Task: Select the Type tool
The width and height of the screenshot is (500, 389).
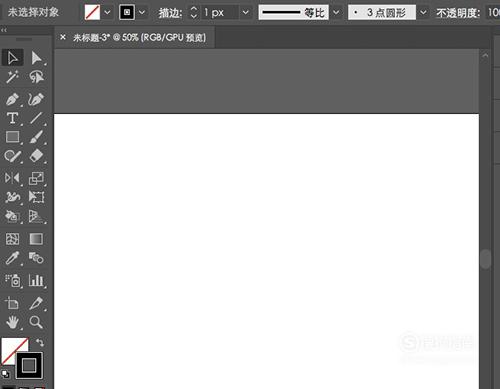Action: 12,118
